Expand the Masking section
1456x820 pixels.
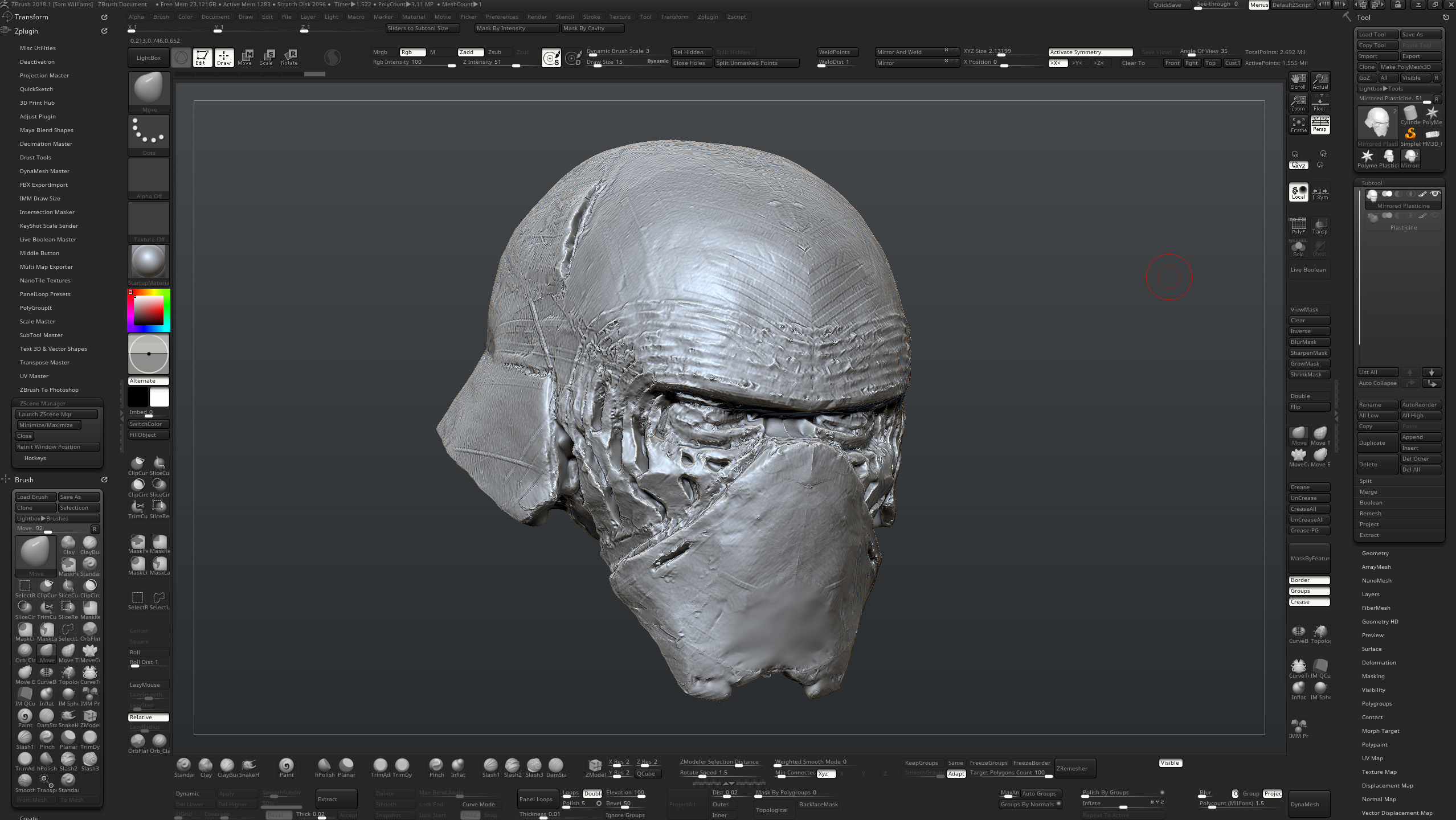click(x=1373, y=676)
